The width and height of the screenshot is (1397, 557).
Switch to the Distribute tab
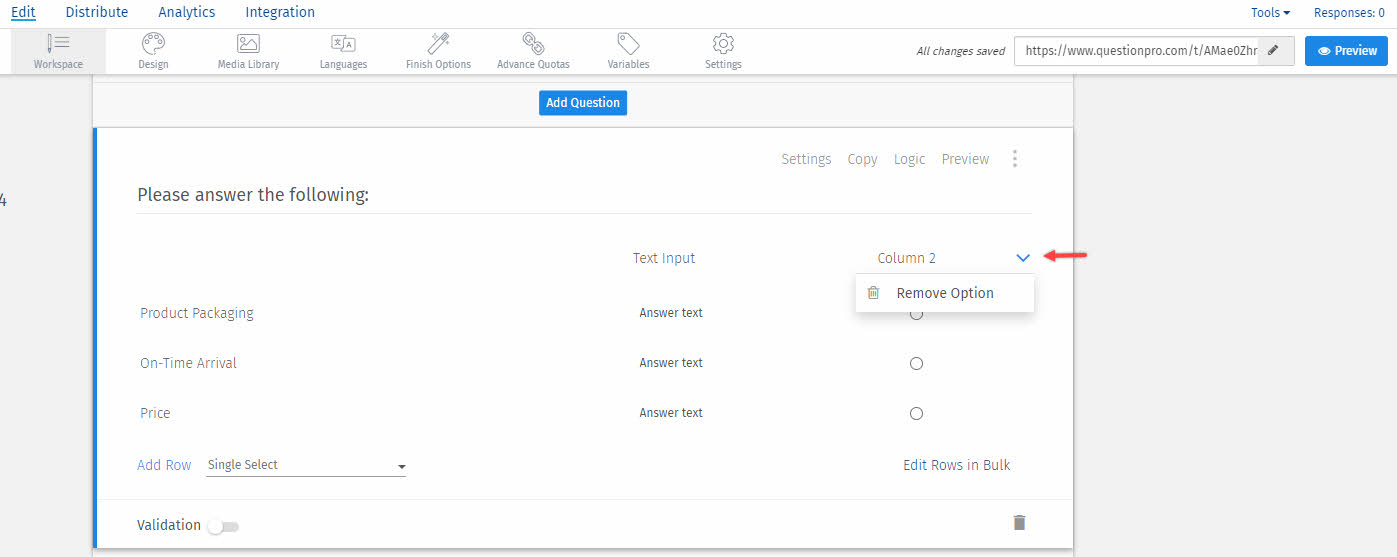97,13
